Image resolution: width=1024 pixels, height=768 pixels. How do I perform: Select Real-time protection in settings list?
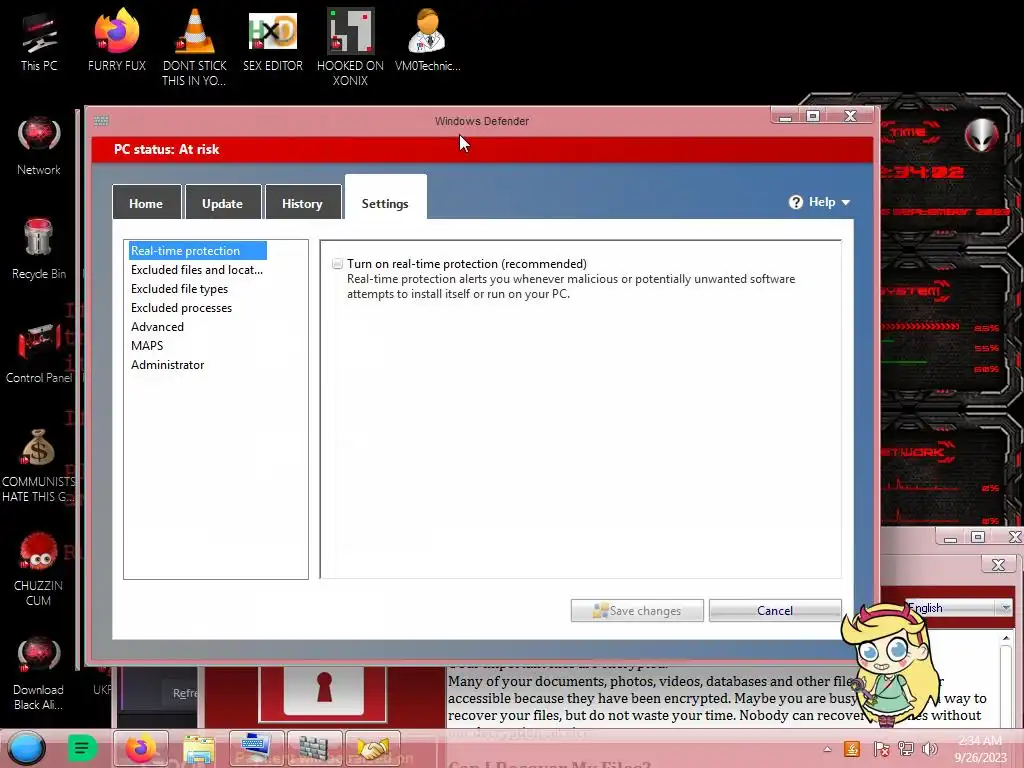(198, 251)
